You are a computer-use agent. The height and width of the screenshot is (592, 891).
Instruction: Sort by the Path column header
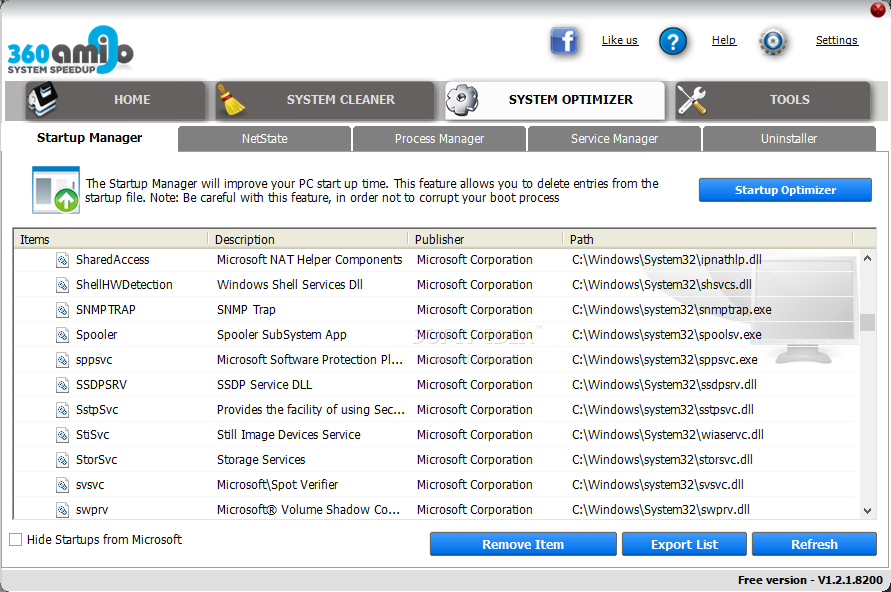pyautogui.click(x=708, y=239)
